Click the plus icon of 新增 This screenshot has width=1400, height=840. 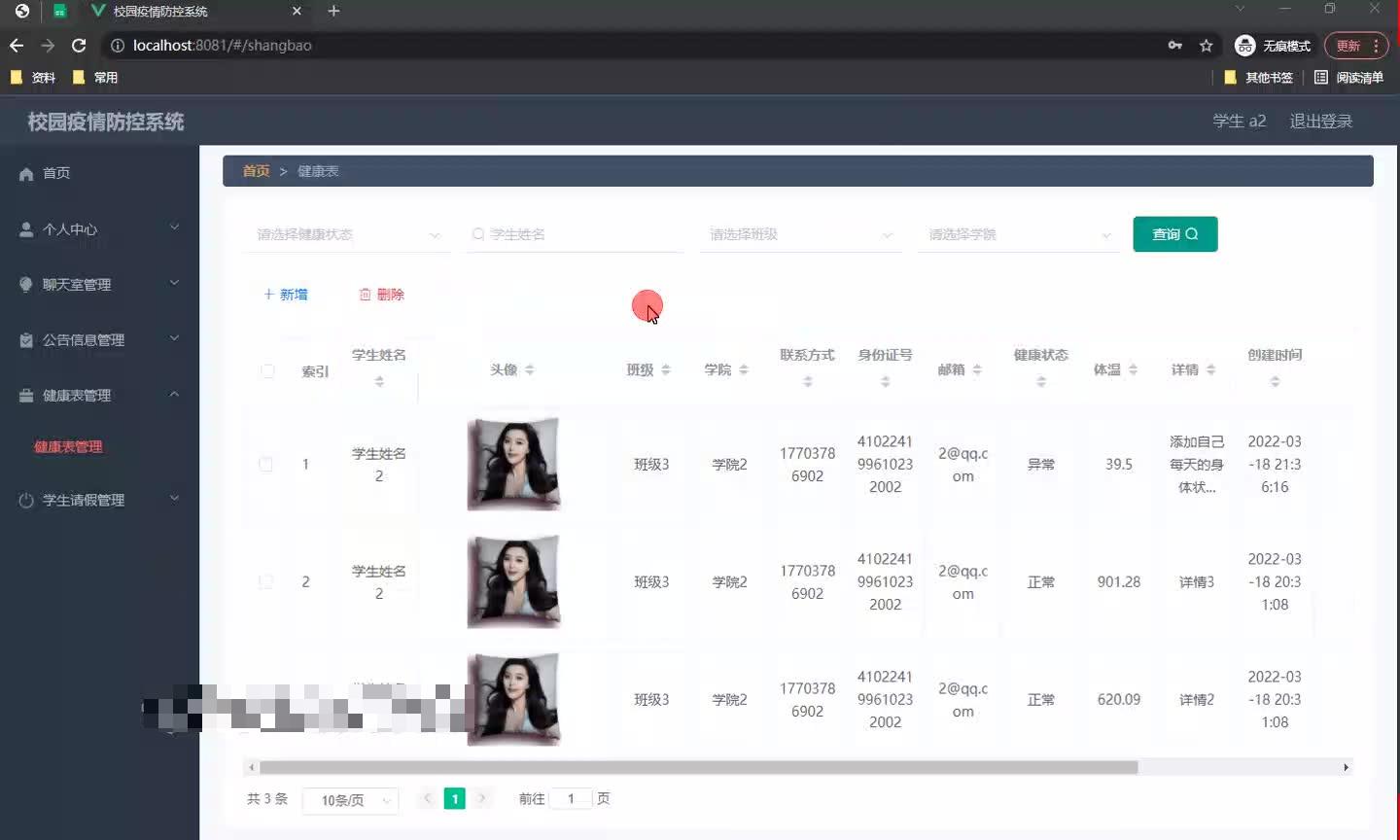(x=269, y=294)
